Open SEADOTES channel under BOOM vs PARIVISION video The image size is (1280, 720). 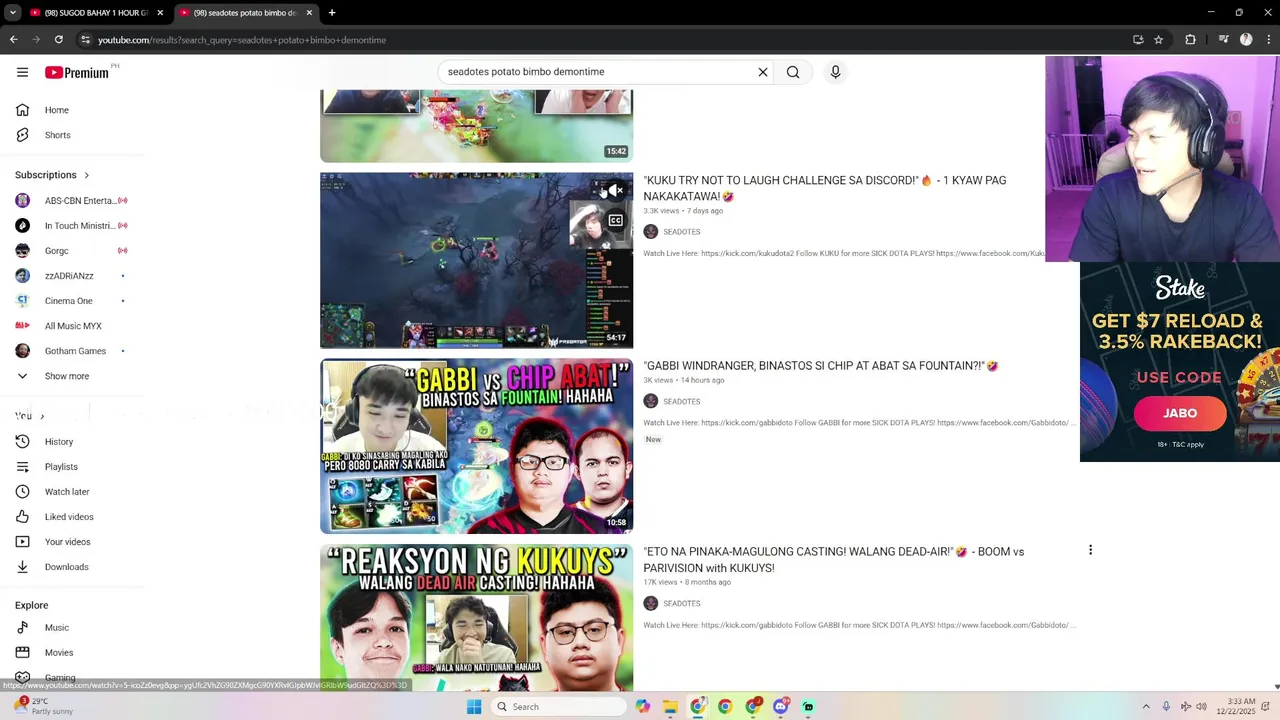pos(681,604)
